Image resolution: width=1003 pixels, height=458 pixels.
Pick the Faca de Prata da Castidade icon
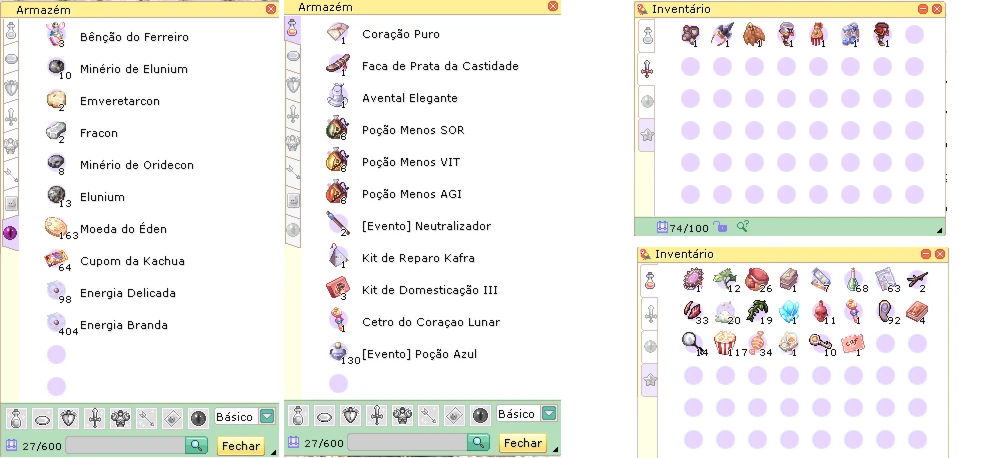click(337, 64)
